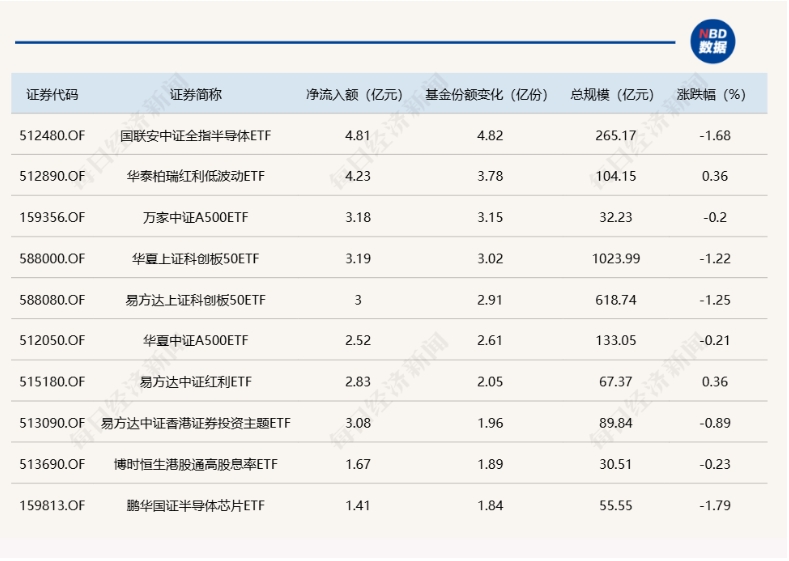This screenshot has height=561, width=789.
Task: Select the 净流入额（亿元） column header
Action: tap(354, 95)
